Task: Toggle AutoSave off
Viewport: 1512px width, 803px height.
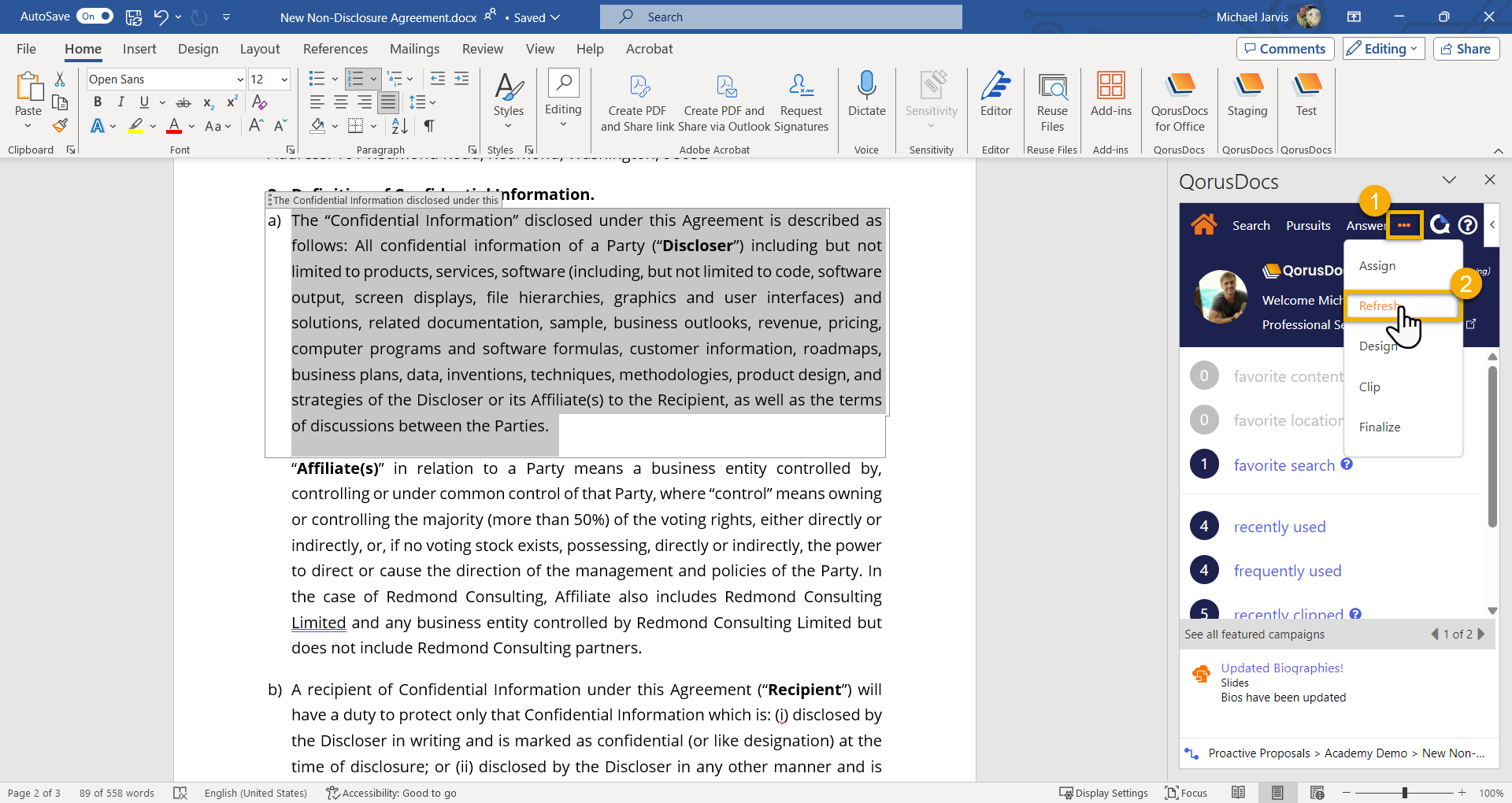Action: [x=94, y=17]
